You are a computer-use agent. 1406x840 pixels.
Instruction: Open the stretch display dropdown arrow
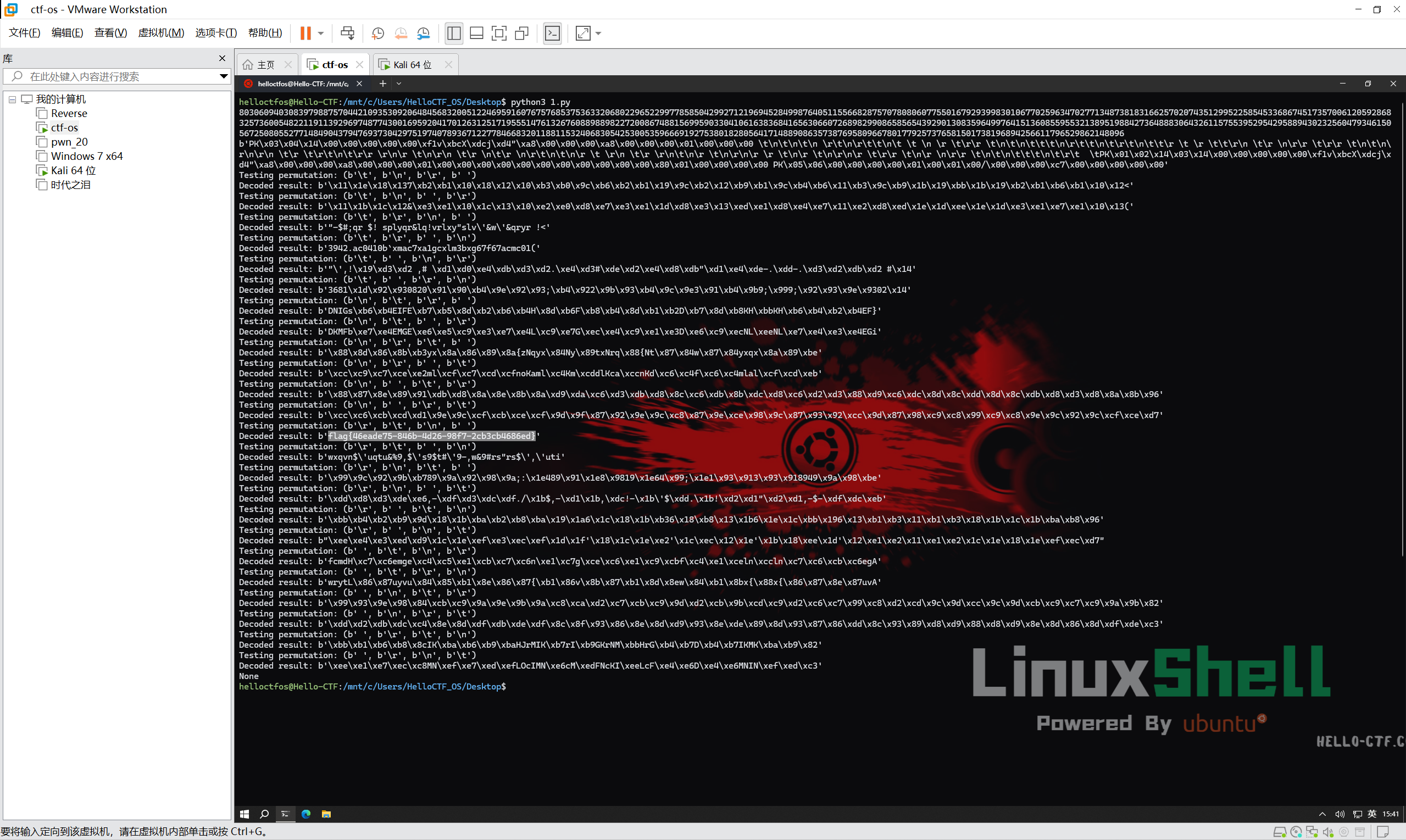pos(598,34)
